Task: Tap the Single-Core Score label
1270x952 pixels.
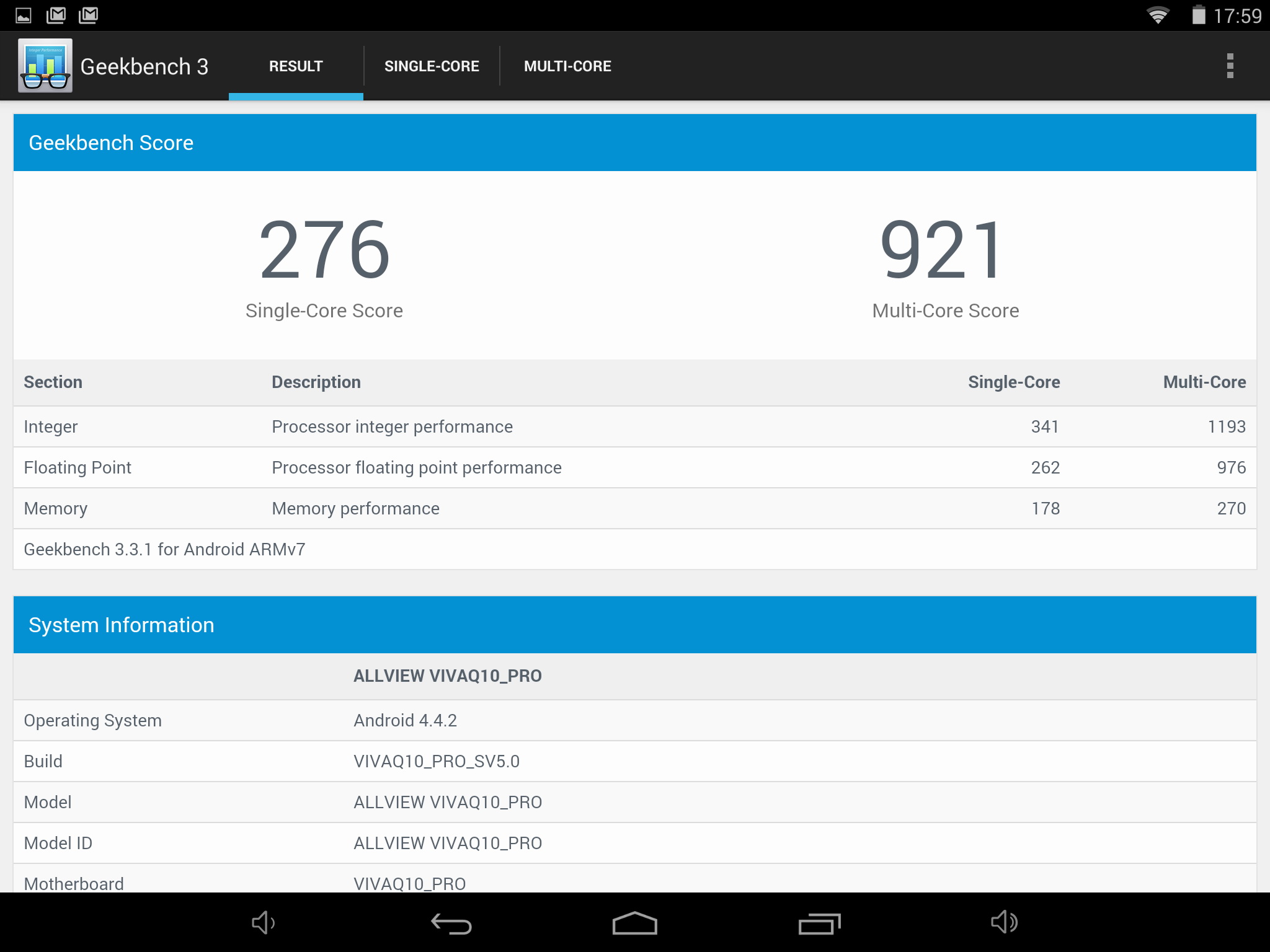Action: click(x=324, y=311)
